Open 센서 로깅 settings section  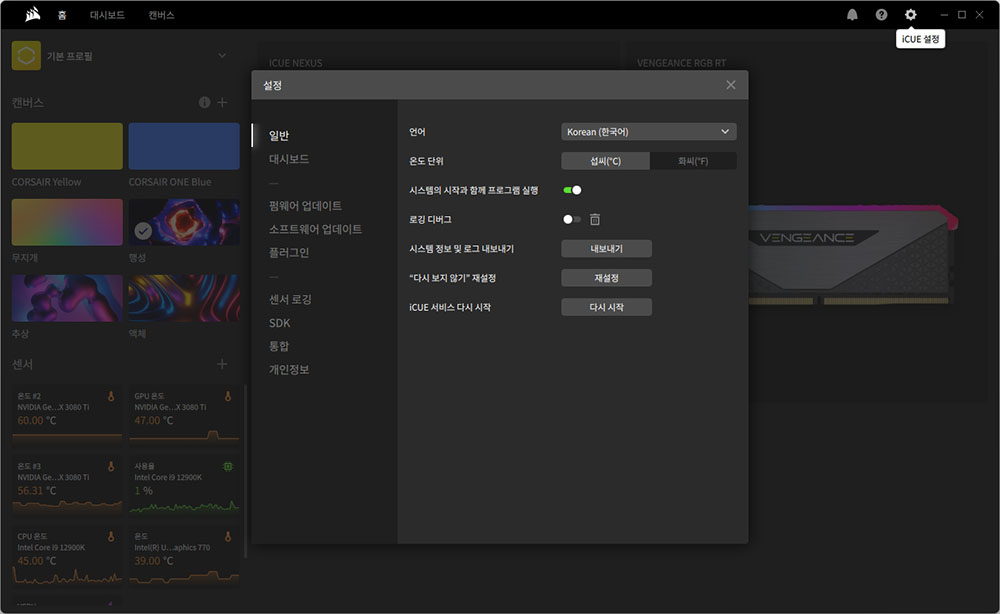[290, 299]
